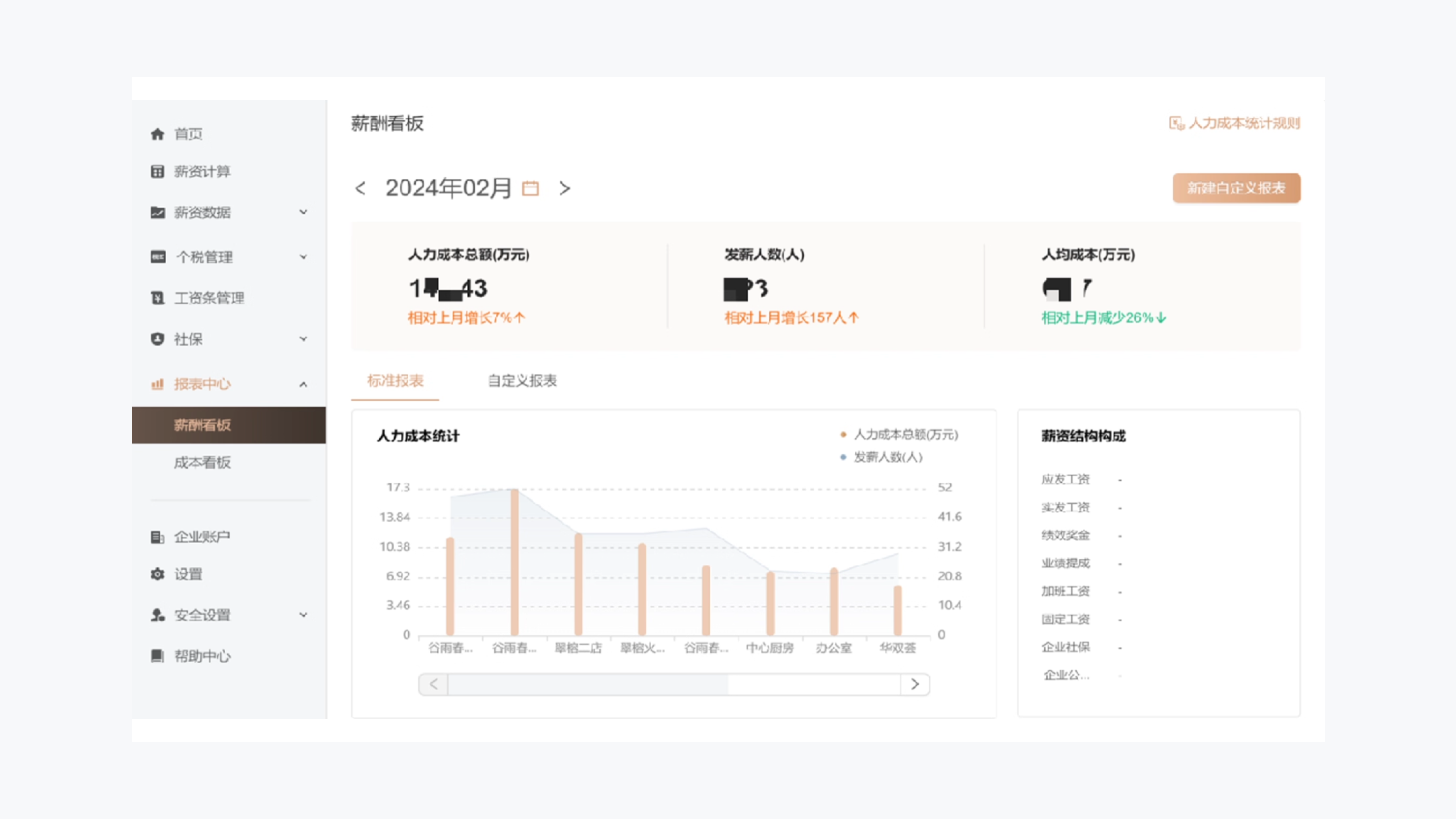Viewport: 1456px width, 819px height.
Task: Expand the 社保 menu chevron
Action: [304, 339]
